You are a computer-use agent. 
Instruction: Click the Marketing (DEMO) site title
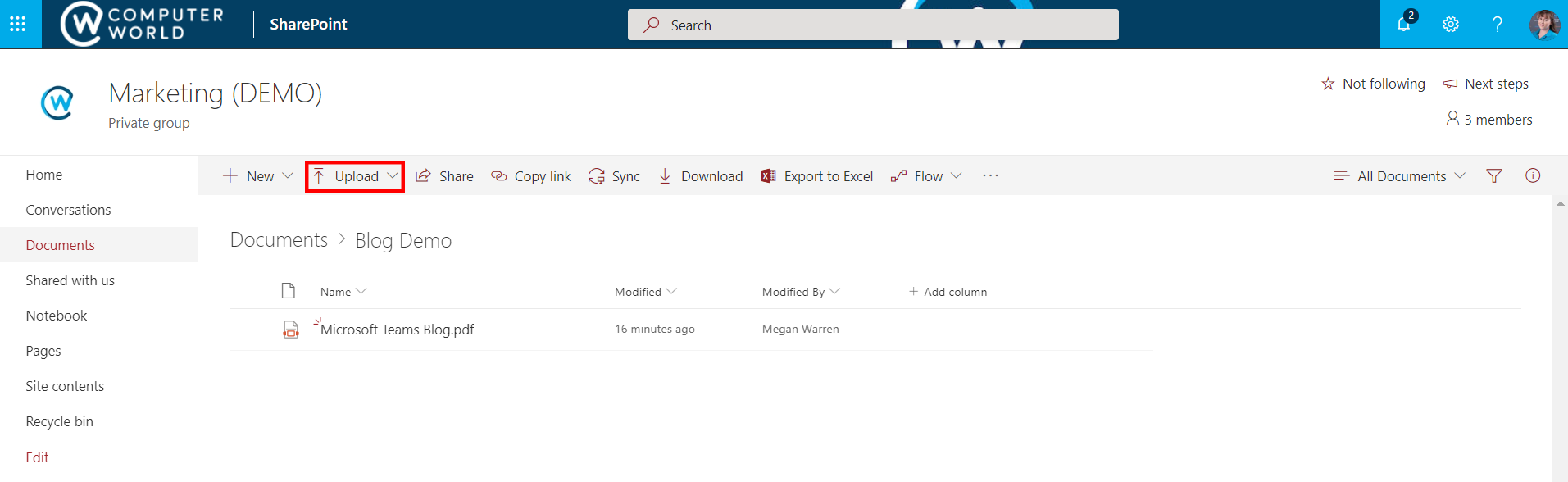pos(215,93)
